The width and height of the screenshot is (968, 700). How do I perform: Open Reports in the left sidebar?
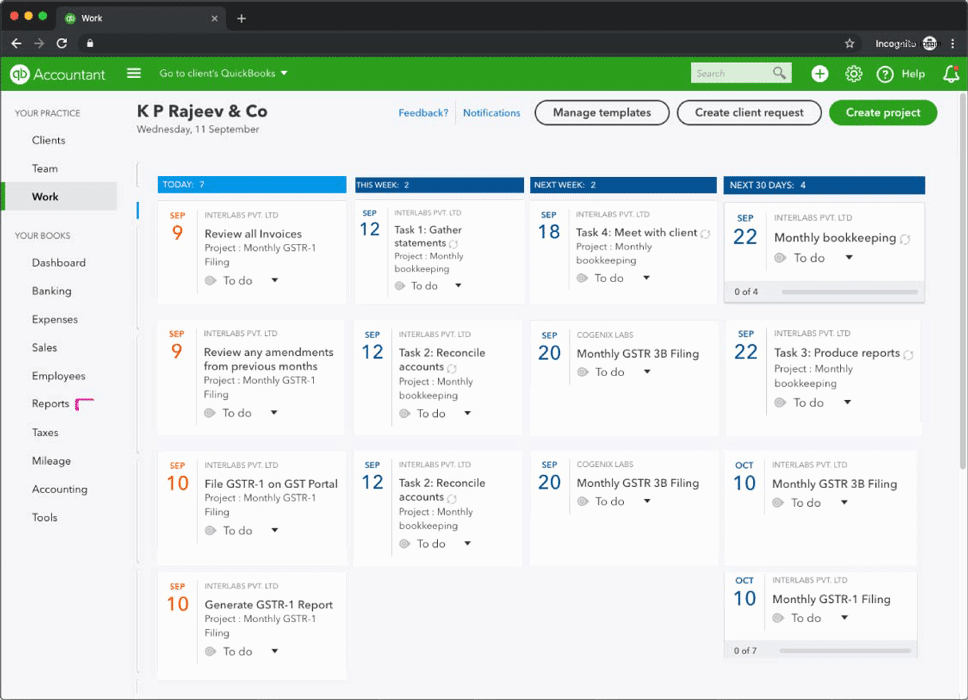(x=50, y=404)
